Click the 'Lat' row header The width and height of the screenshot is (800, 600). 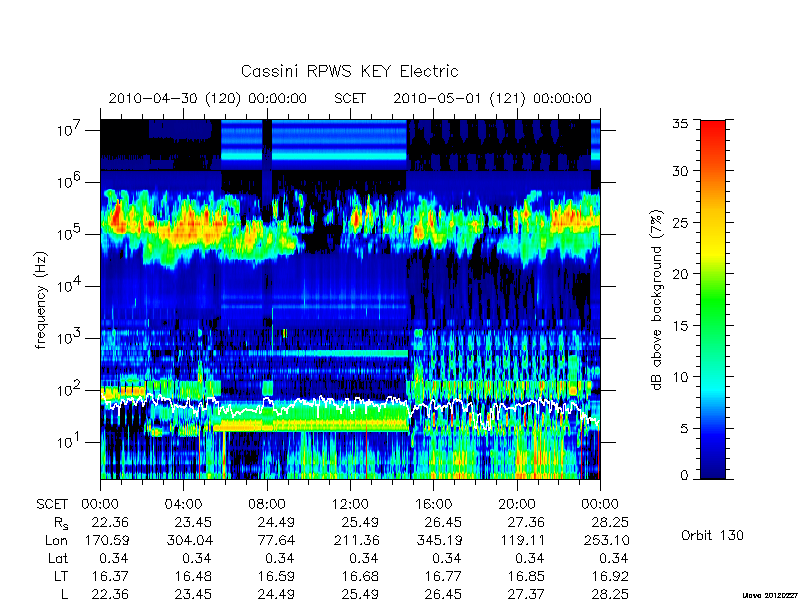(58, 558)
